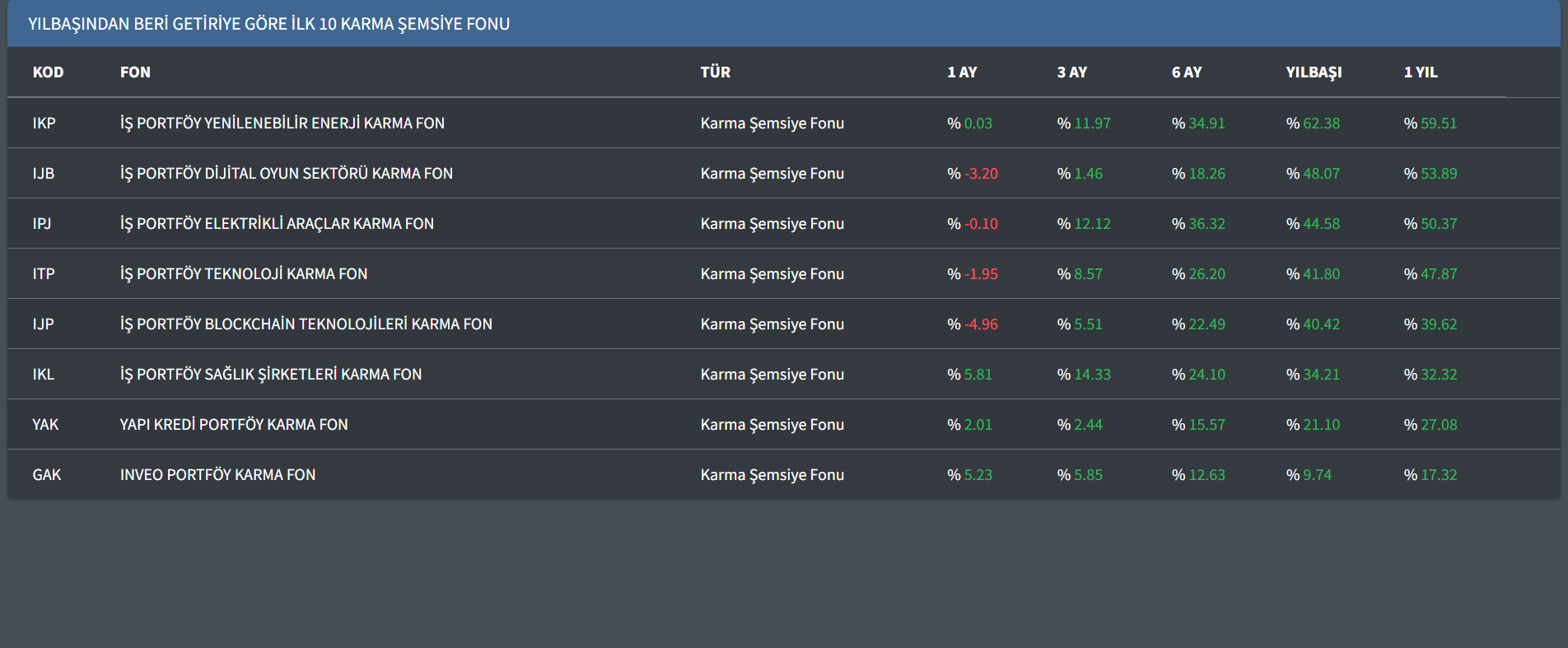
Task: Open İş Portföy Yenilenebilir Enerji Karma Fon
Action: coord(282,124)
